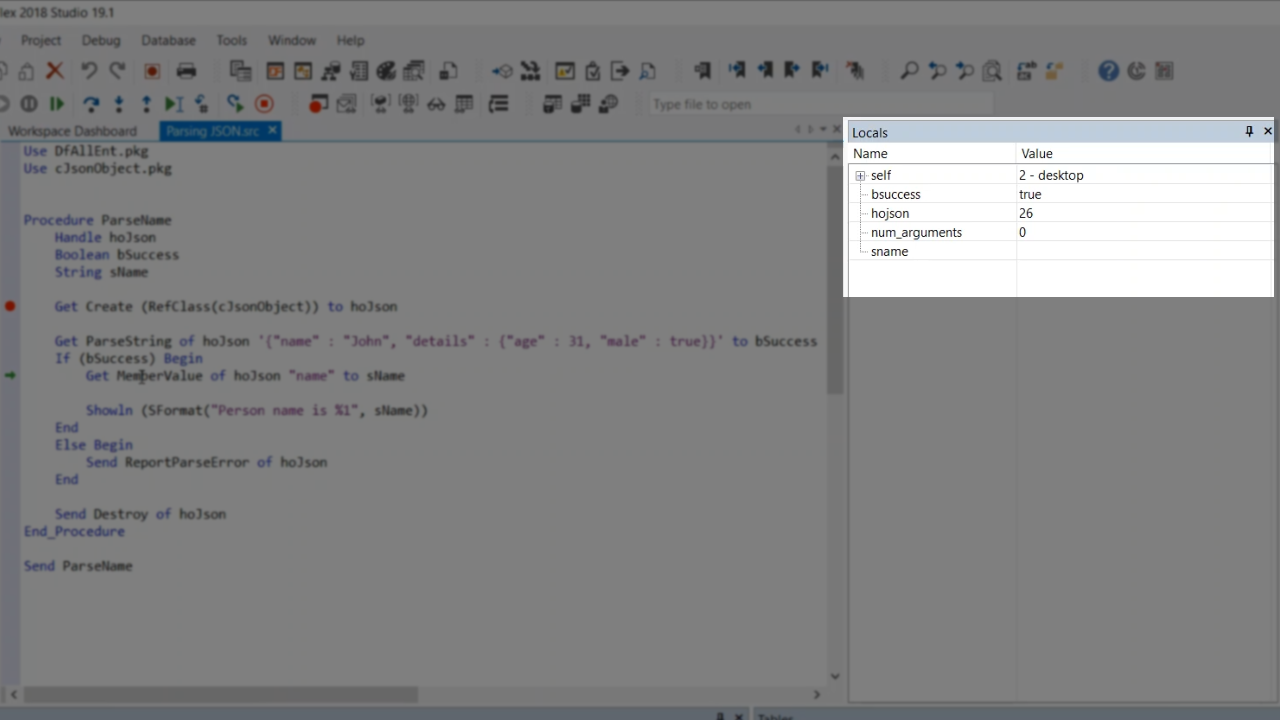Toggle breakpoint using the toolbar breakpoint icon
This screenshot has height=720, width=1280.
318,104
